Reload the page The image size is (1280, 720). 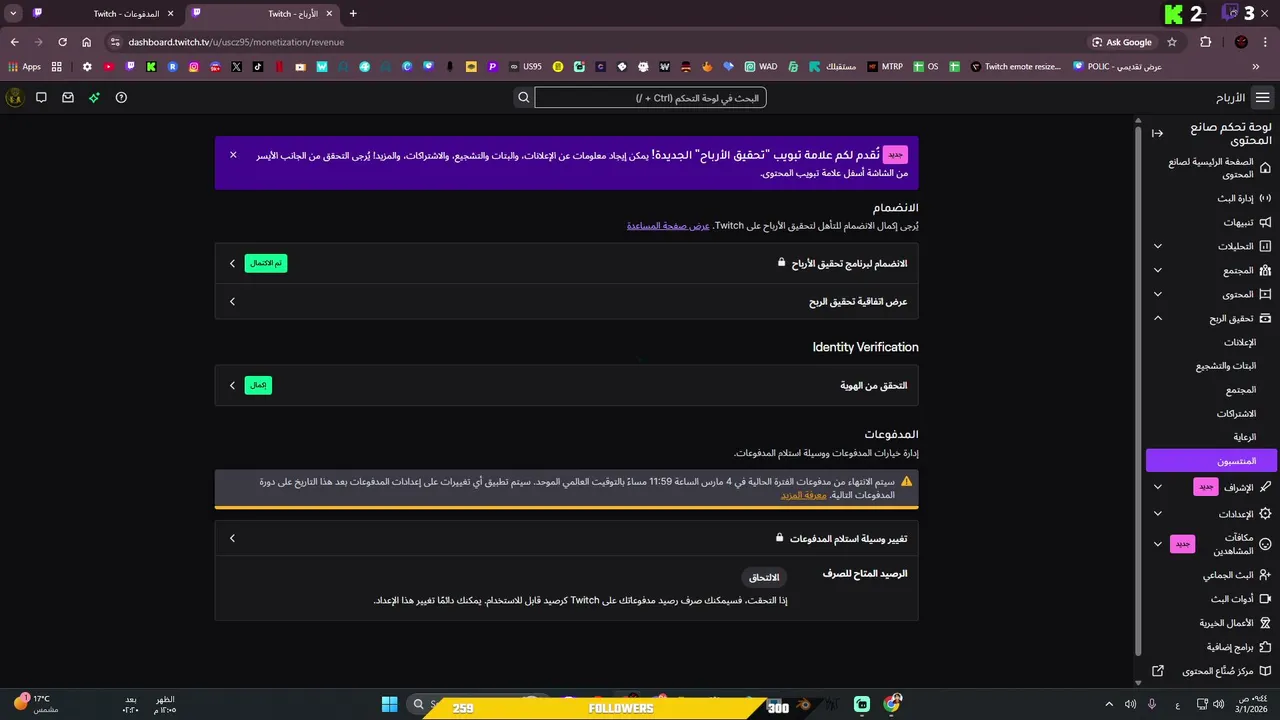[x=62, y=42]
